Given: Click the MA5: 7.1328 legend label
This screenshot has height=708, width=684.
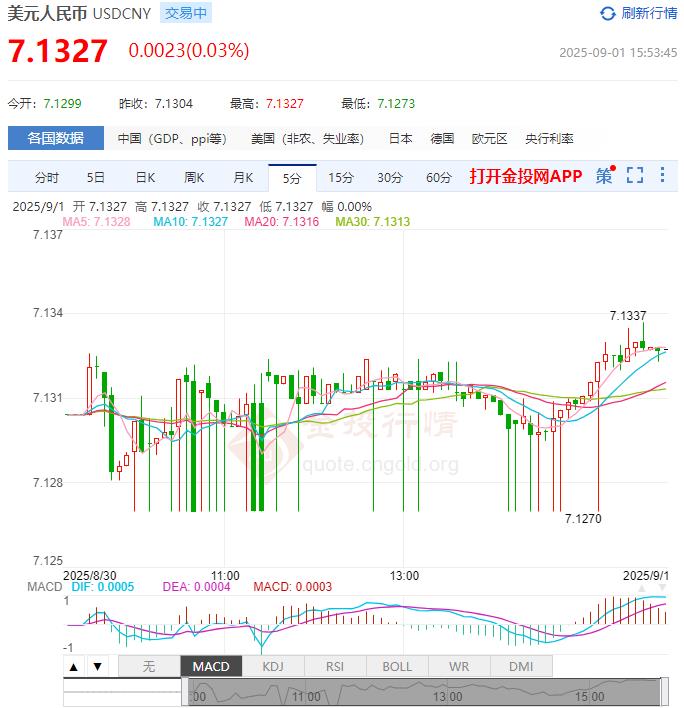Looking at the screenshot, I should pos(96,222).
